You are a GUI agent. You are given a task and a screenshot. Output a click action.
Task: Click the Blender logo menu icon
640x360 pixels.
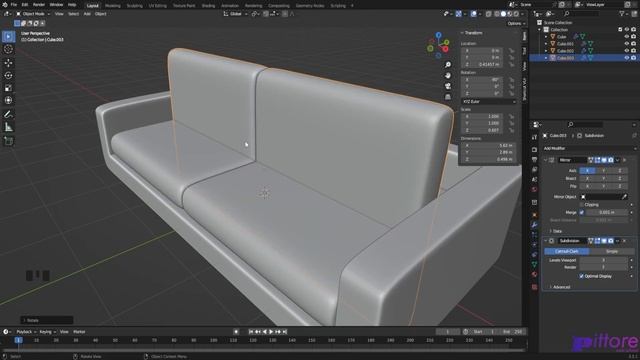click(5, 4)
